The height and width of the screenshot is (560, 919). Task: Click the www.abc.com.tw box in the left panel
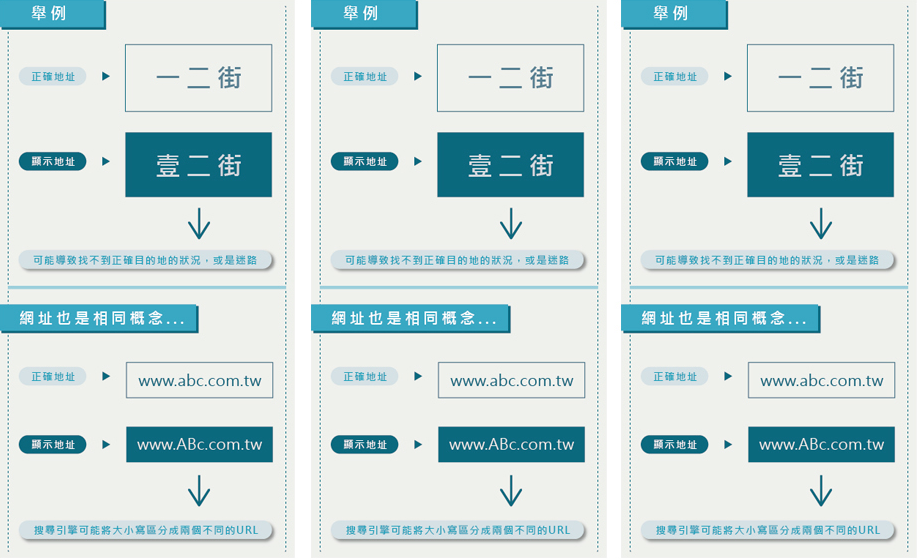[199, 380]
